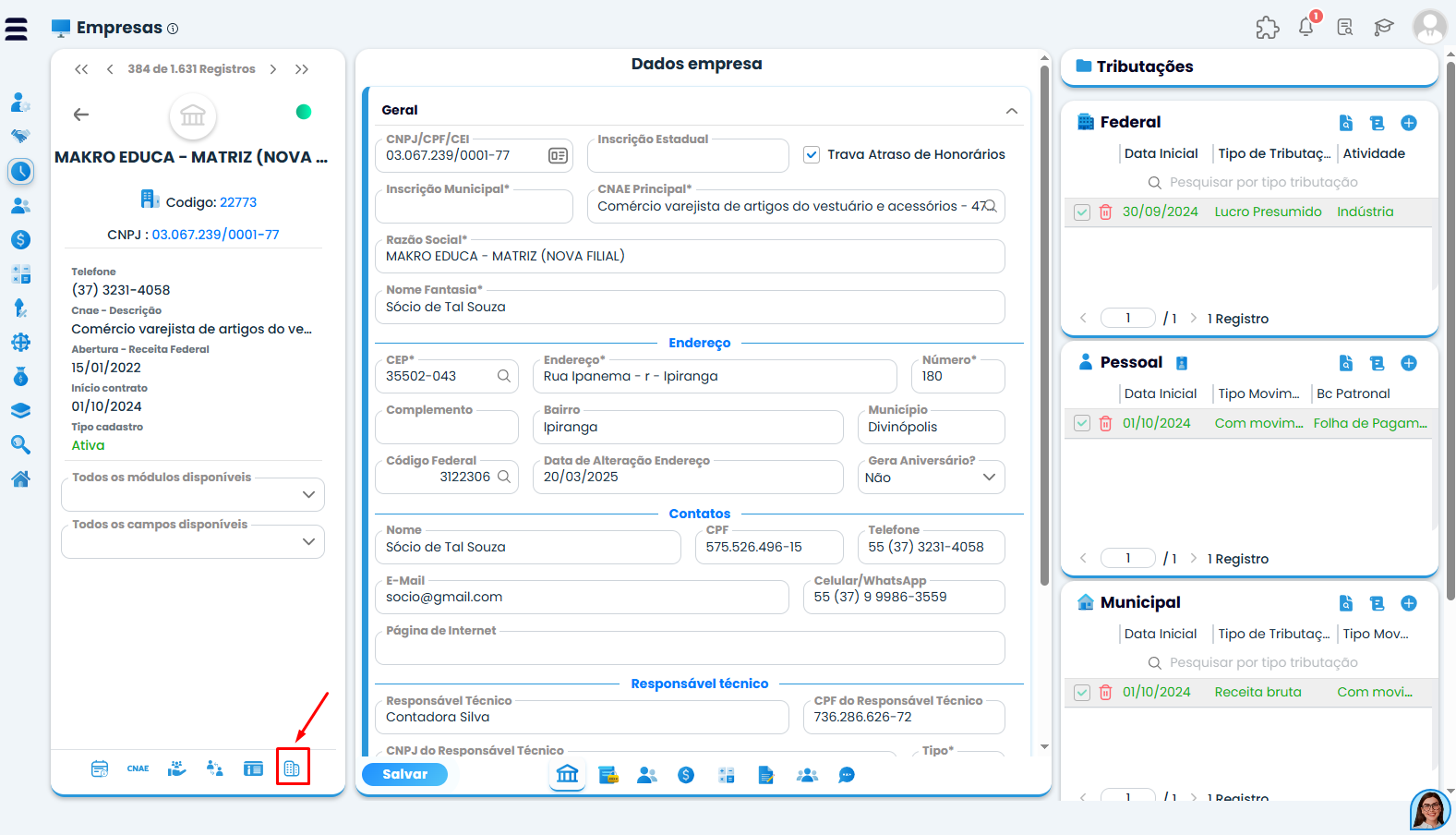Open the handshake icon in the sidebar
This screenshot has height=835, width=1456.
pyautogui.click(x=20, y=136)
